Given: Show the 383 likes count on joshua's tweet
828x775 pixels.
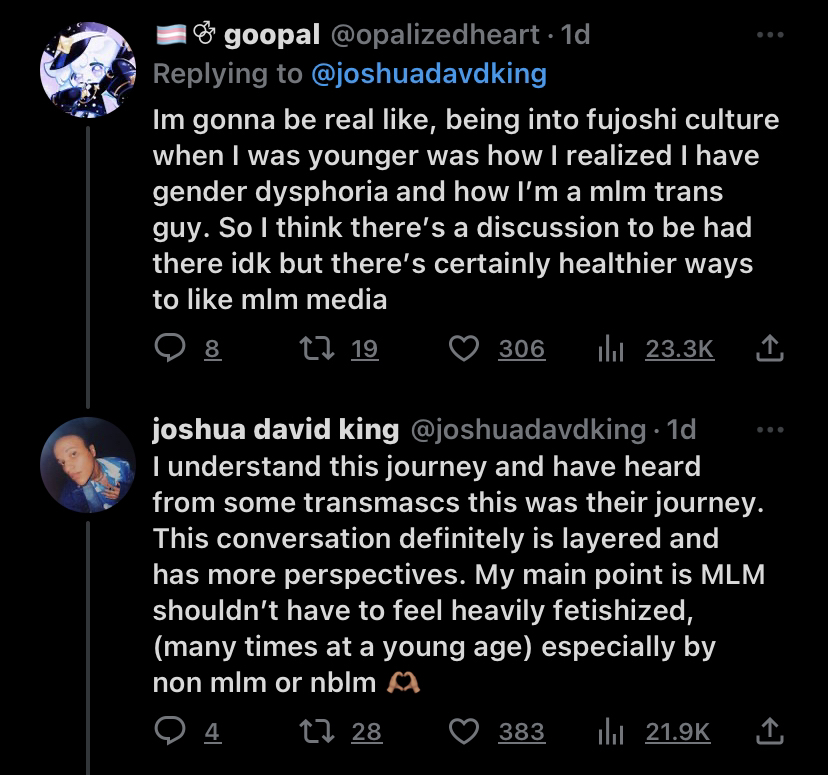Looking at the screenshot, I should click(522, 732).
